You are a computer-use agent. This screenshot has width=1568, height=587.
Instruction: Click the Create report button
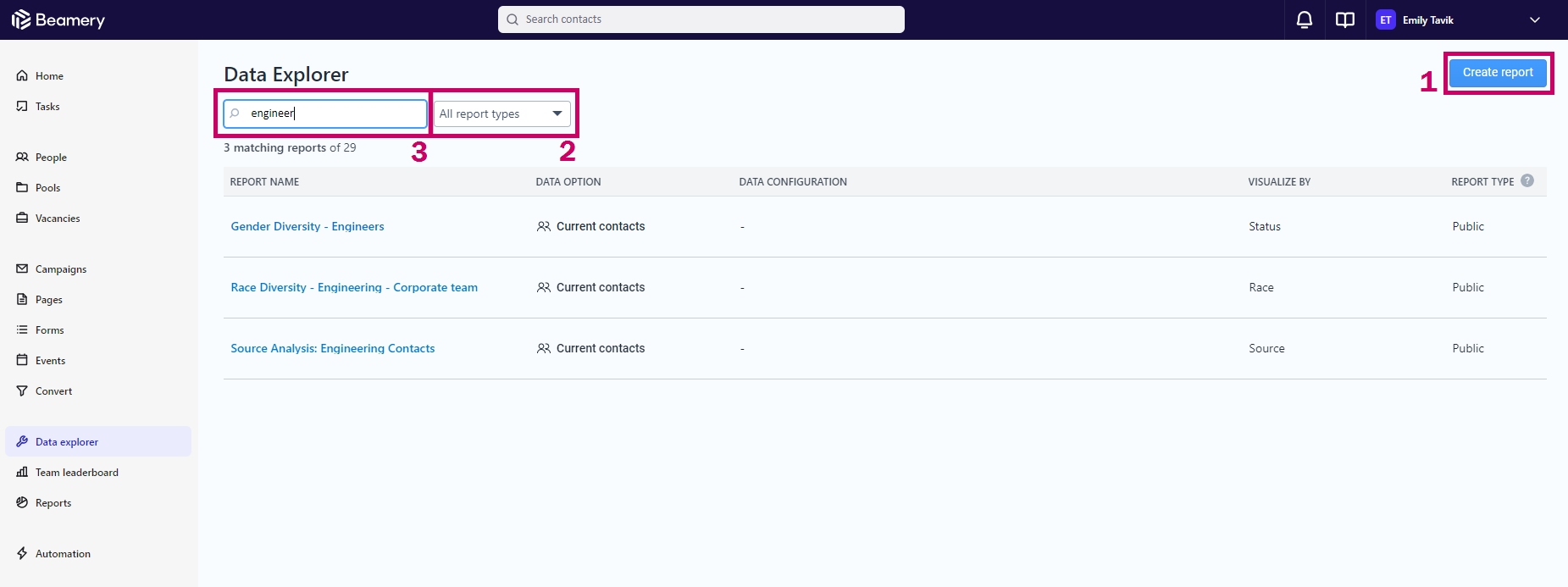[x=1498, y=72]
